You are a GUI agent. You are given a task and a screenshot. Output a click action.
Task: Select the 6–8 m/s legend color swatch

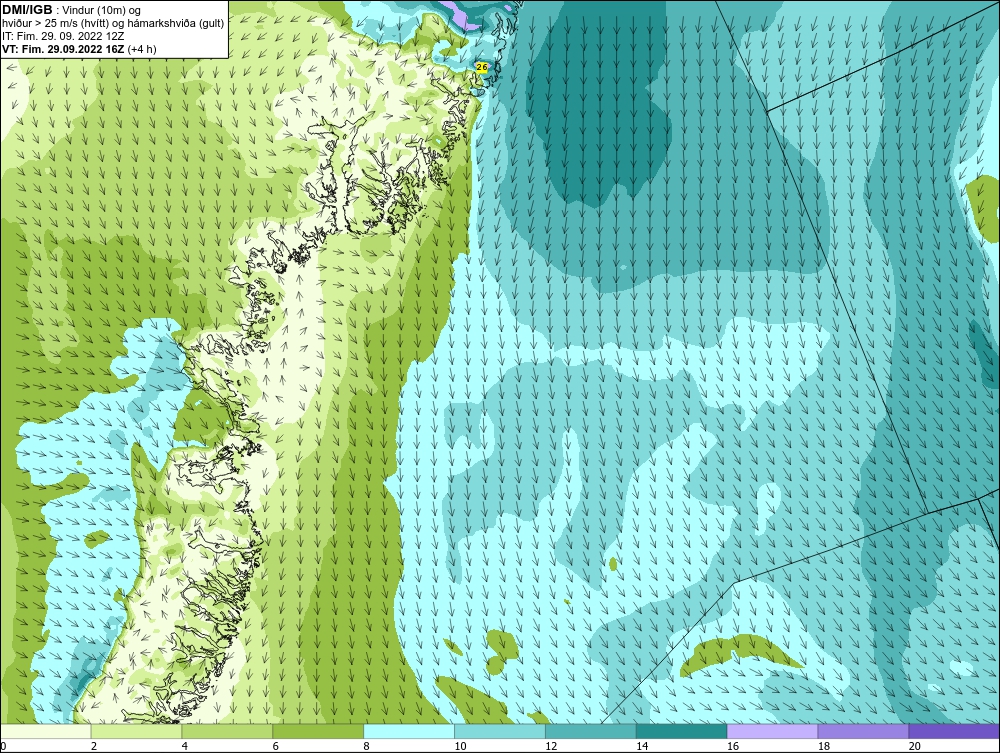[318, 731]
